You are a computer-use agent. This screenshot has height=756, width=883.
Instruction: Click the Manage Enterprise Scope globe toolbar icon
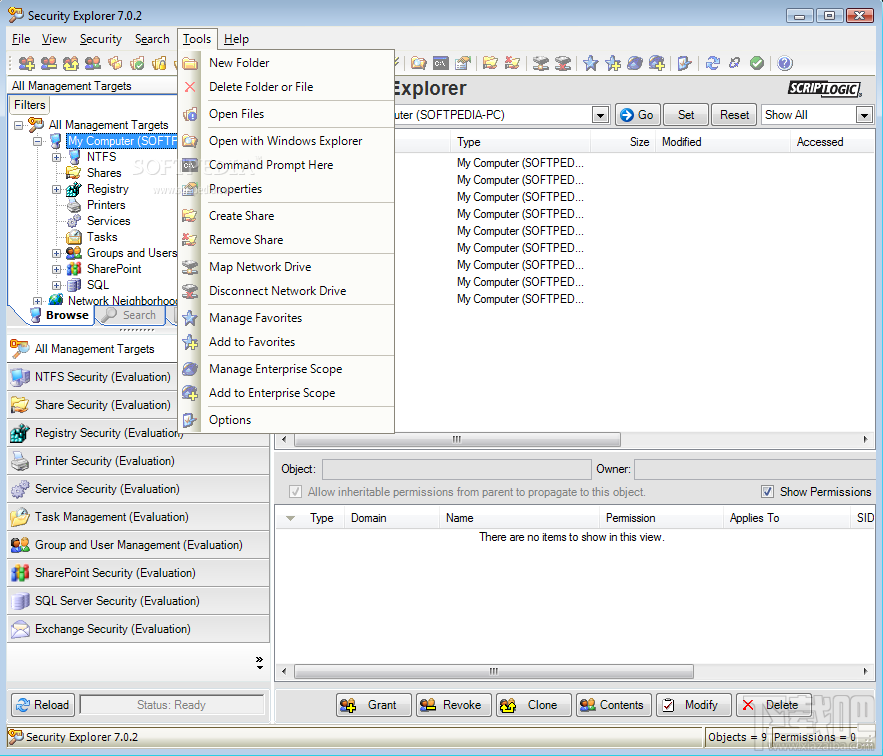tap(635, 63)
